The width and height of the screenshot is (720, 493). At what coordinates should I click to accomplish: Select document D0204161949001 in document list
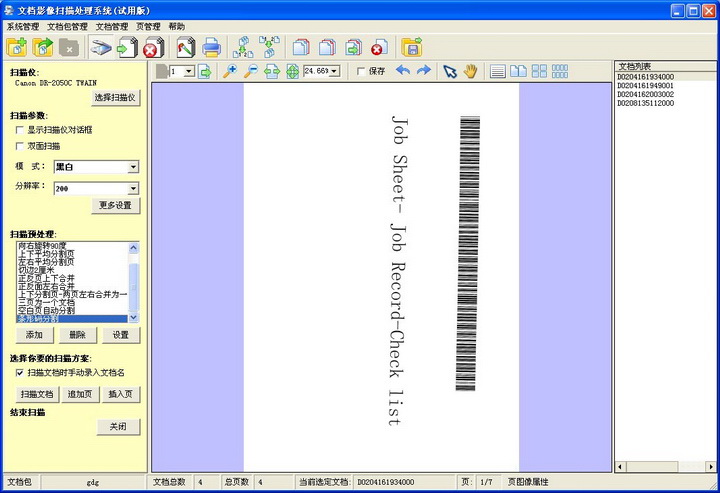pos(646,86)
